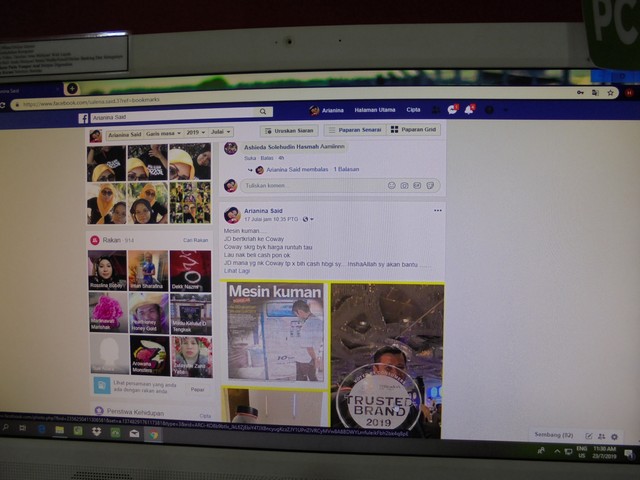Click the emoji icon in comment box
This screenshot has width=640, height=480.
(391, 185)
